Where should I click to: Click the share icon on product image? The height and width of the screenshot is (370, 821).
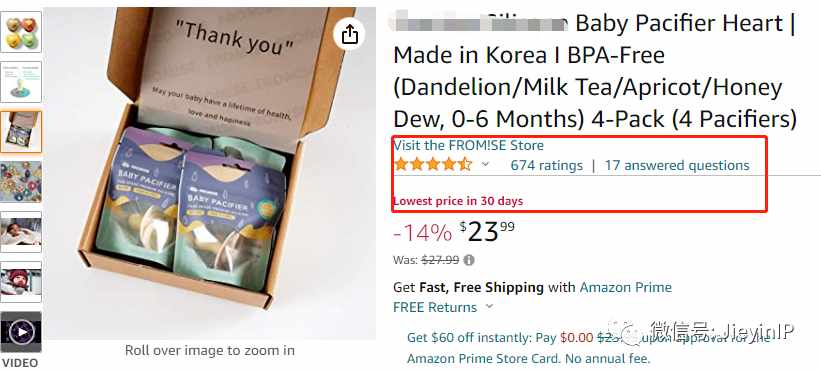pyautogui.click(x=349, y=36)
